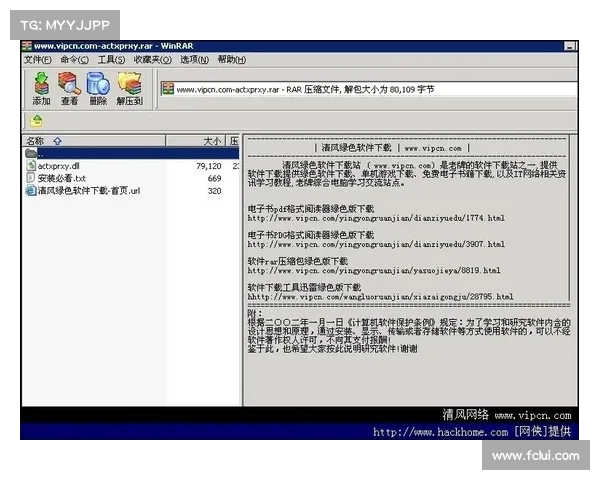Minimize the WinRAR window
The image size is (600, 480).
pos(570,46)
